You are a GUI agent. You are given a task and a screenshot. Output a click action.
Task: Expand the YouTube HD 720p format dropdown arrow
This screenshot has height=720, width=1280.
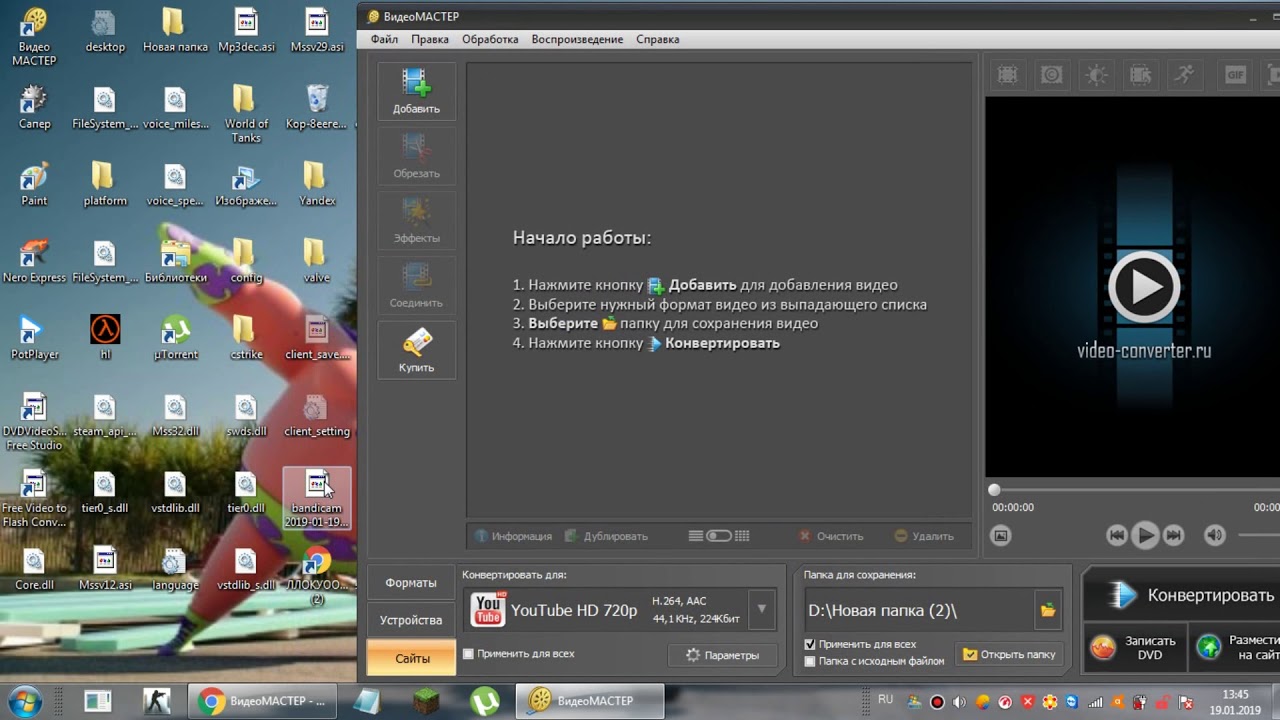(762, 609)
